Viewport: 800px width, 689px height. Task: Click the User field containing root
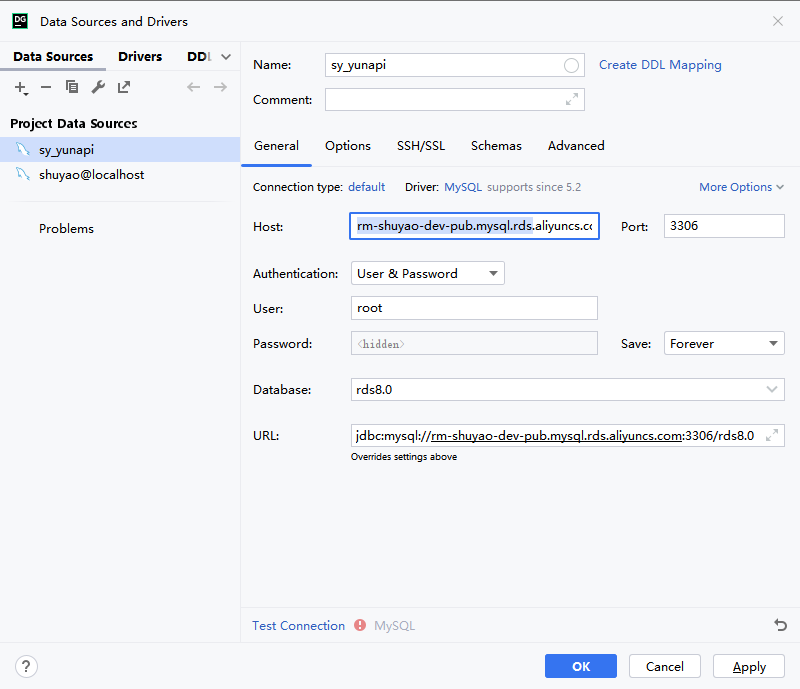[474, 308]
